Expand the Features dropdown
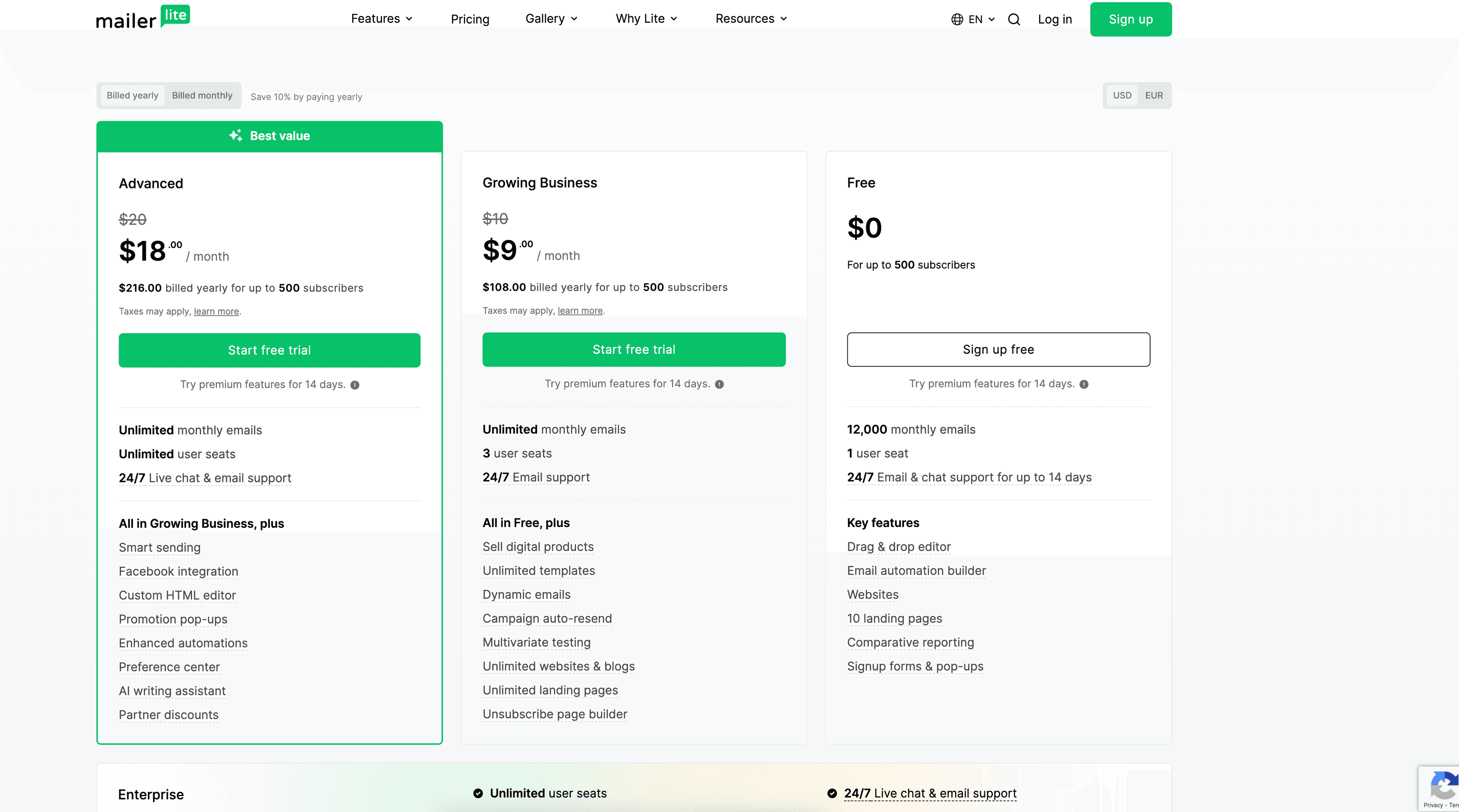This screenshot has height=812, width=1459. point(381,19)
